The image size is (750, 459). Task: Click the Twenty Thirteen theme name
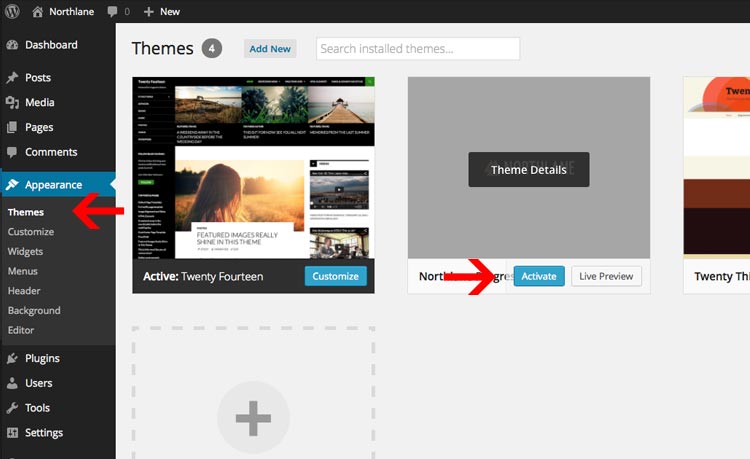[x=722, y=276]
